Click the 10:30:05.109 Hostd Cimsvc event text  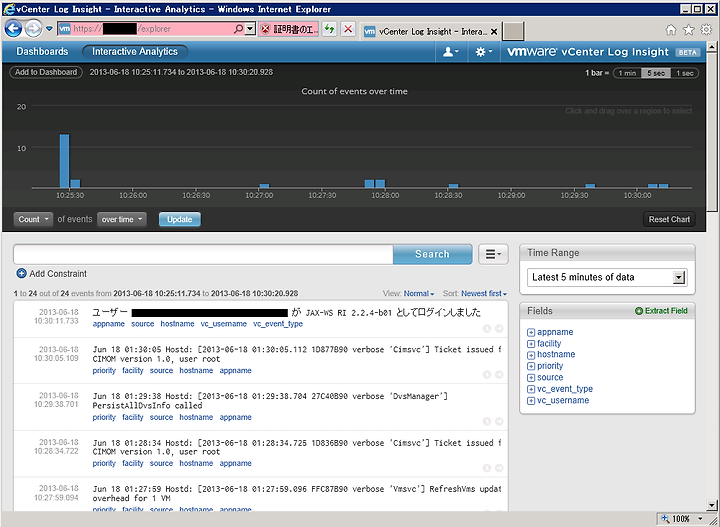[297, 354]
